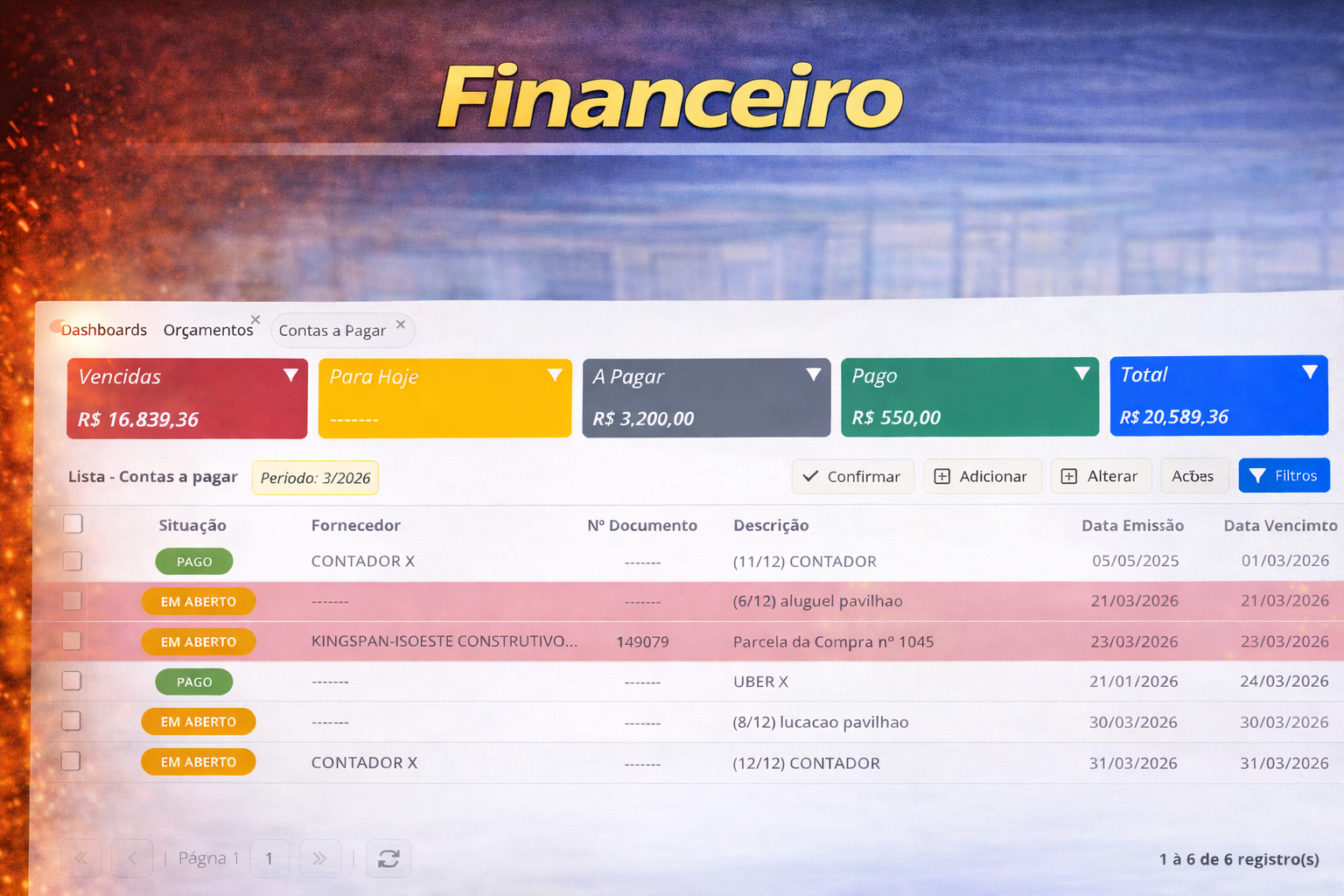Image resolution: width=1344 pixels, height=896 pixels.
Task: Click emission date 05/05/2025
Action: (1135, 561)
